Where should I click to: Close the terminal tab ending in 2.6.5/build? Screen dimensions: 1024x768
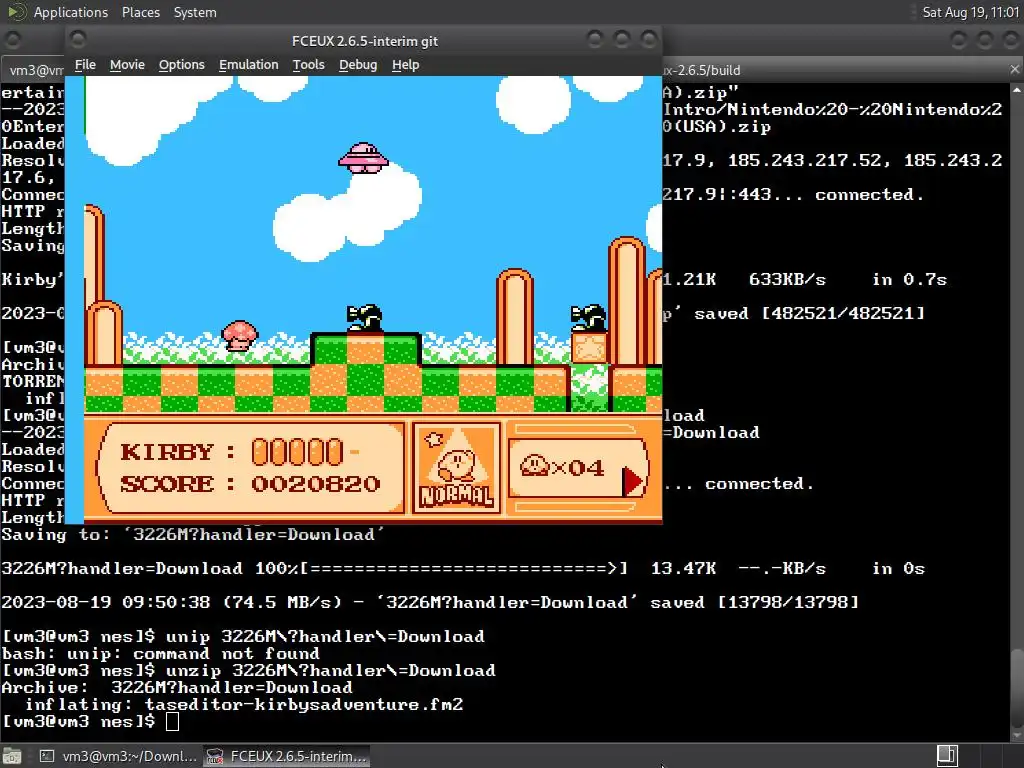click(x=1014, y=69)
